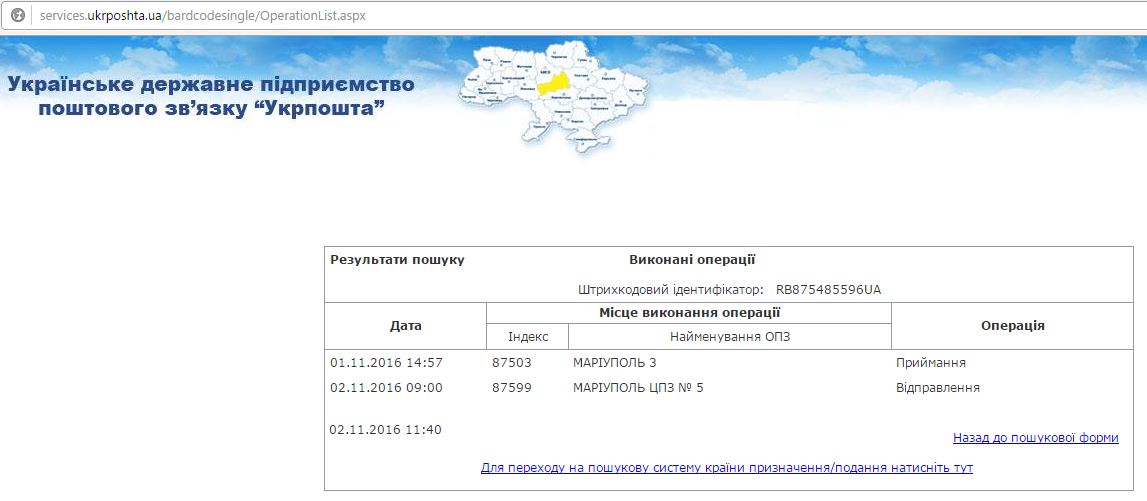Click the 'Найменування ОПЗ' column header

pyautogui.click(x=730, y=337)
